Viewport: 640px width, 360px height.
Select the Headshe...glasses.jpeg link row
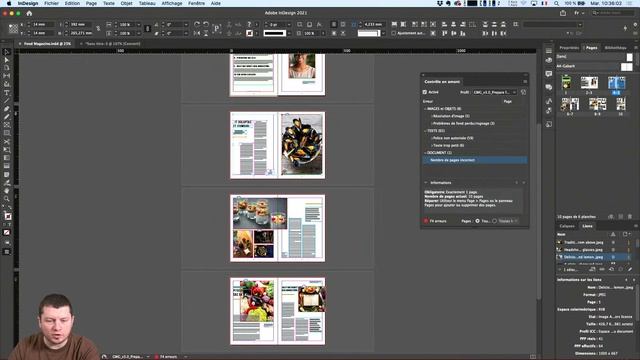(592, 250)
